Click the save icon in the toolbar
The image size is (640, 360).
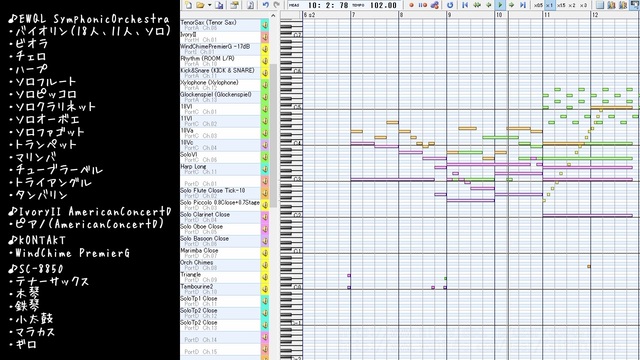[x=219, y=5]
